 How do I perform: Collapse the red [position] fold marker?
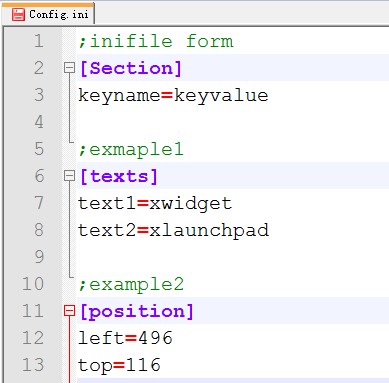click(69, 311)
